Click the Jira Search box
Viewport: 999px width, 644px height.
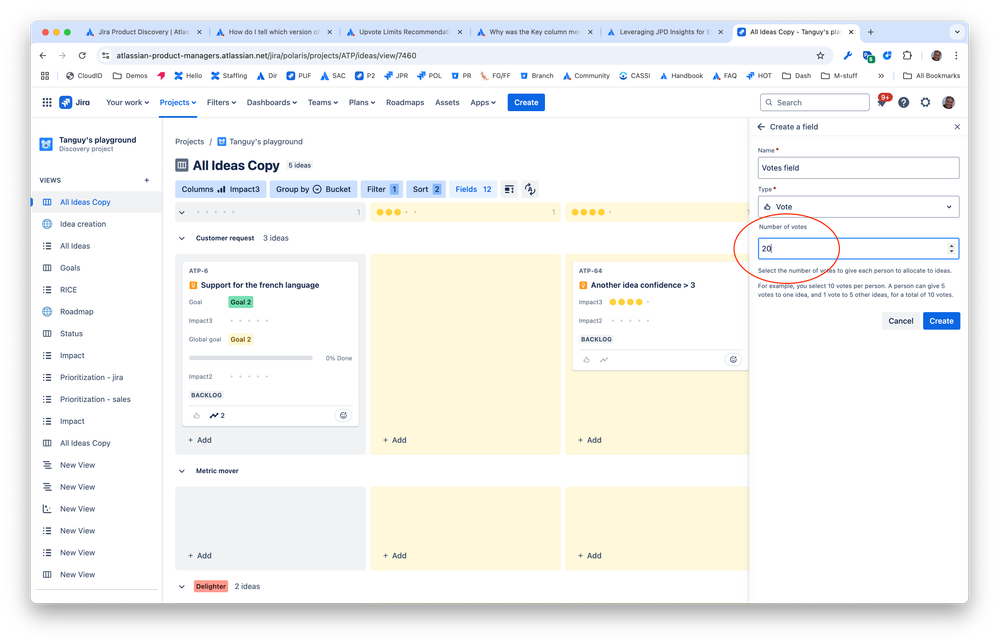[814, 103]
